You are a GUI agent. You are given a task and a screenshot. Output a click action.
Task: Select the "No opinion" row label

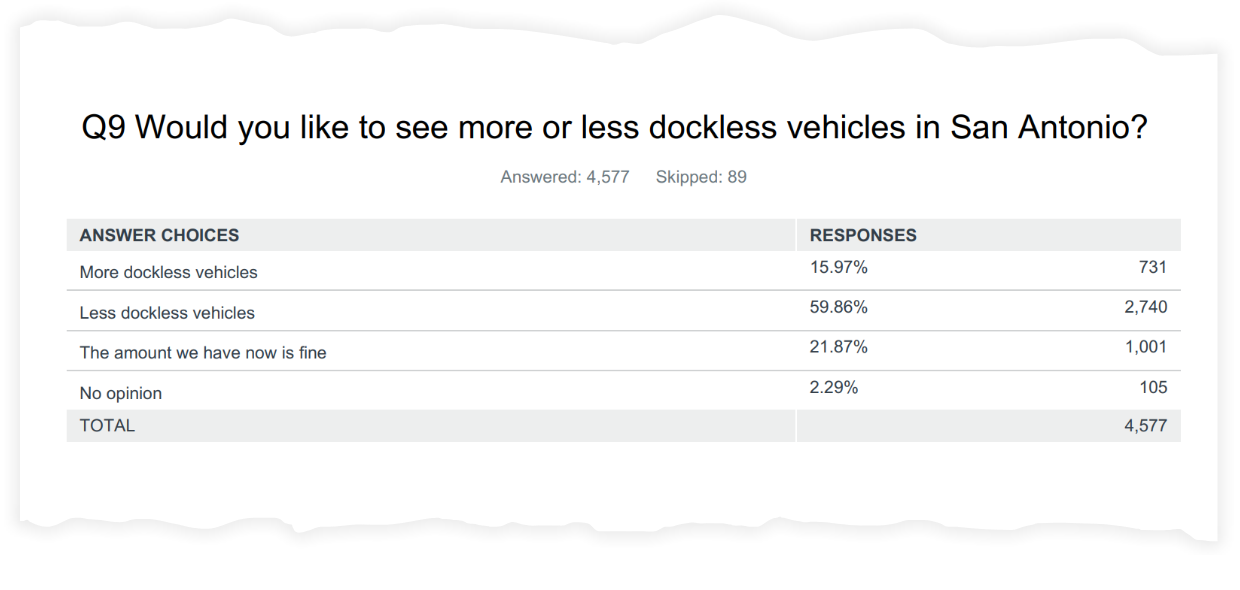[x=120, y=393]
